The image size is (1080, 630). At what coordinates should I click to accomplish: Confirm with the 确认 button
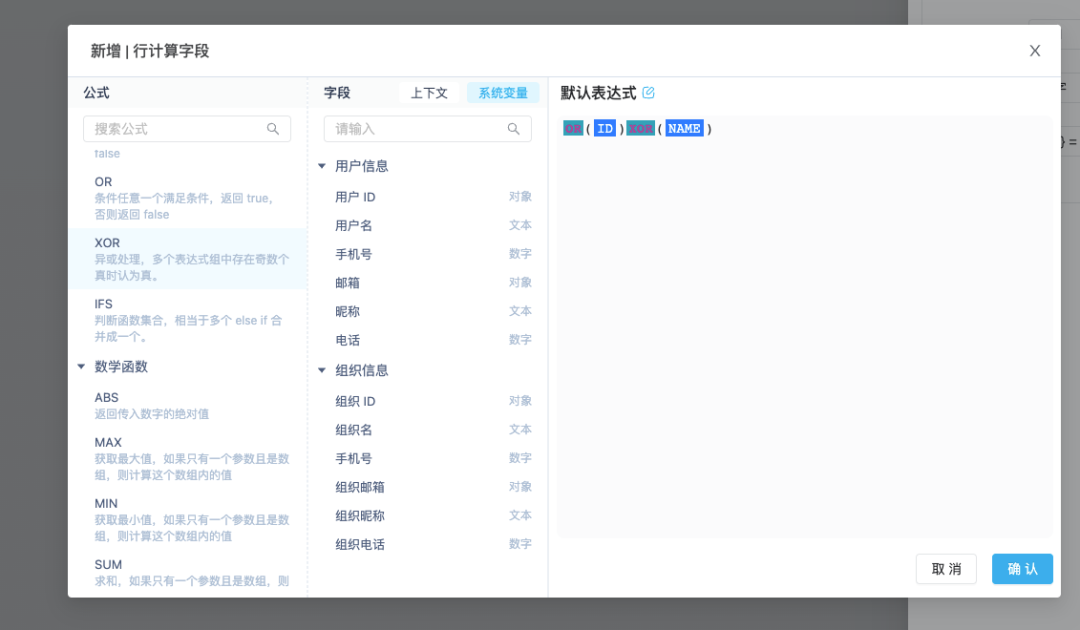[x=1022, y=569]
